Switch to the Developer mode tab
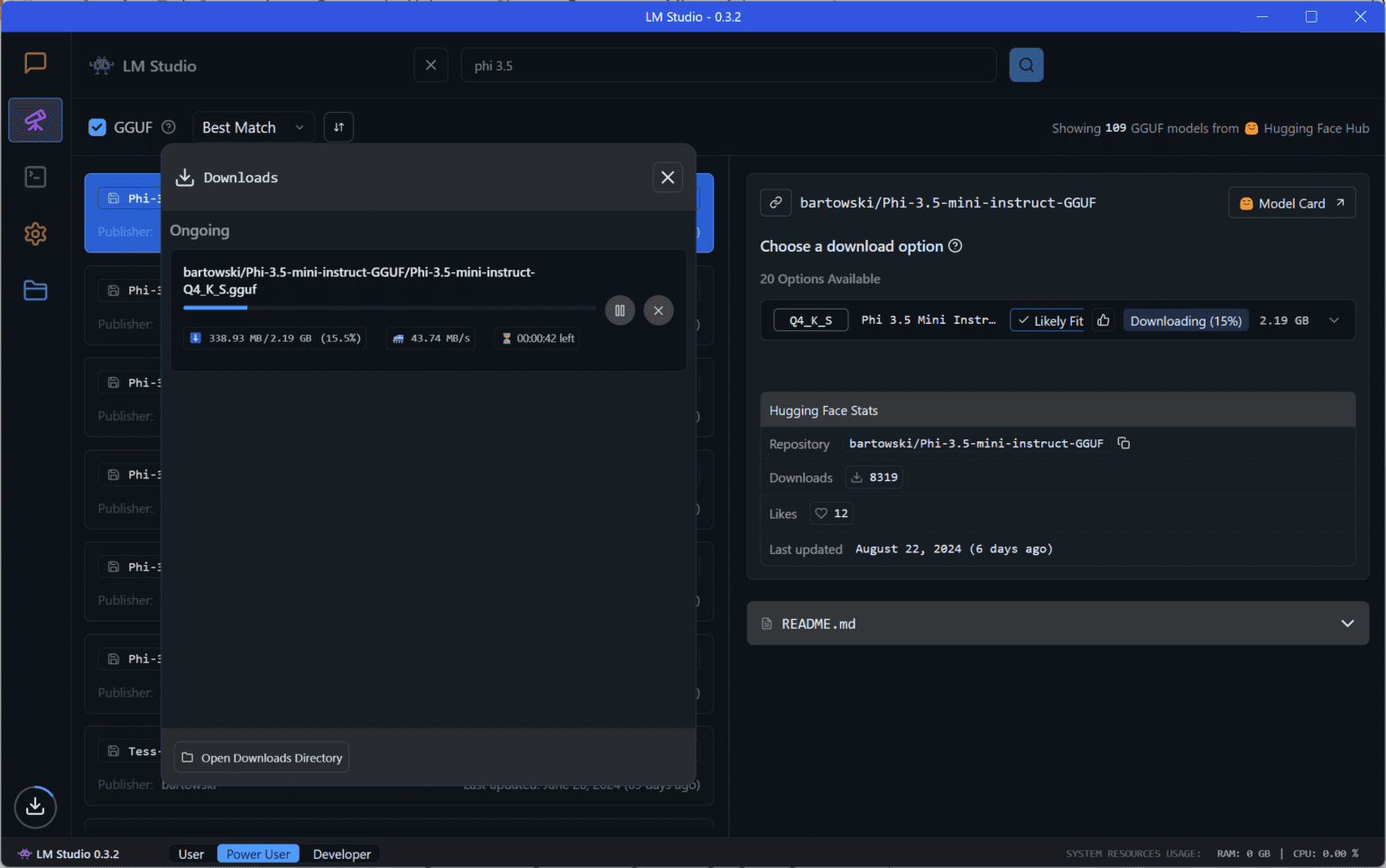The image size is (1386, 868). pos(341,854)
